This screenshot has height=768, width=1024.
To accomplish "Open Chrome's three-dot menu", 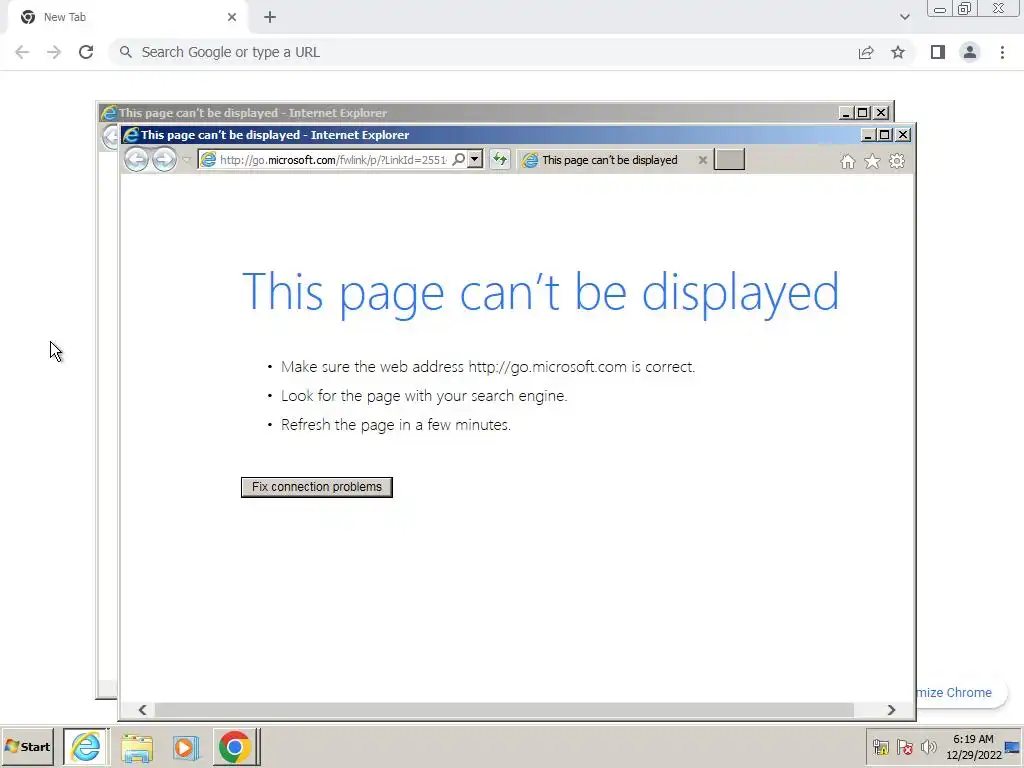I will coord(1002,52).
